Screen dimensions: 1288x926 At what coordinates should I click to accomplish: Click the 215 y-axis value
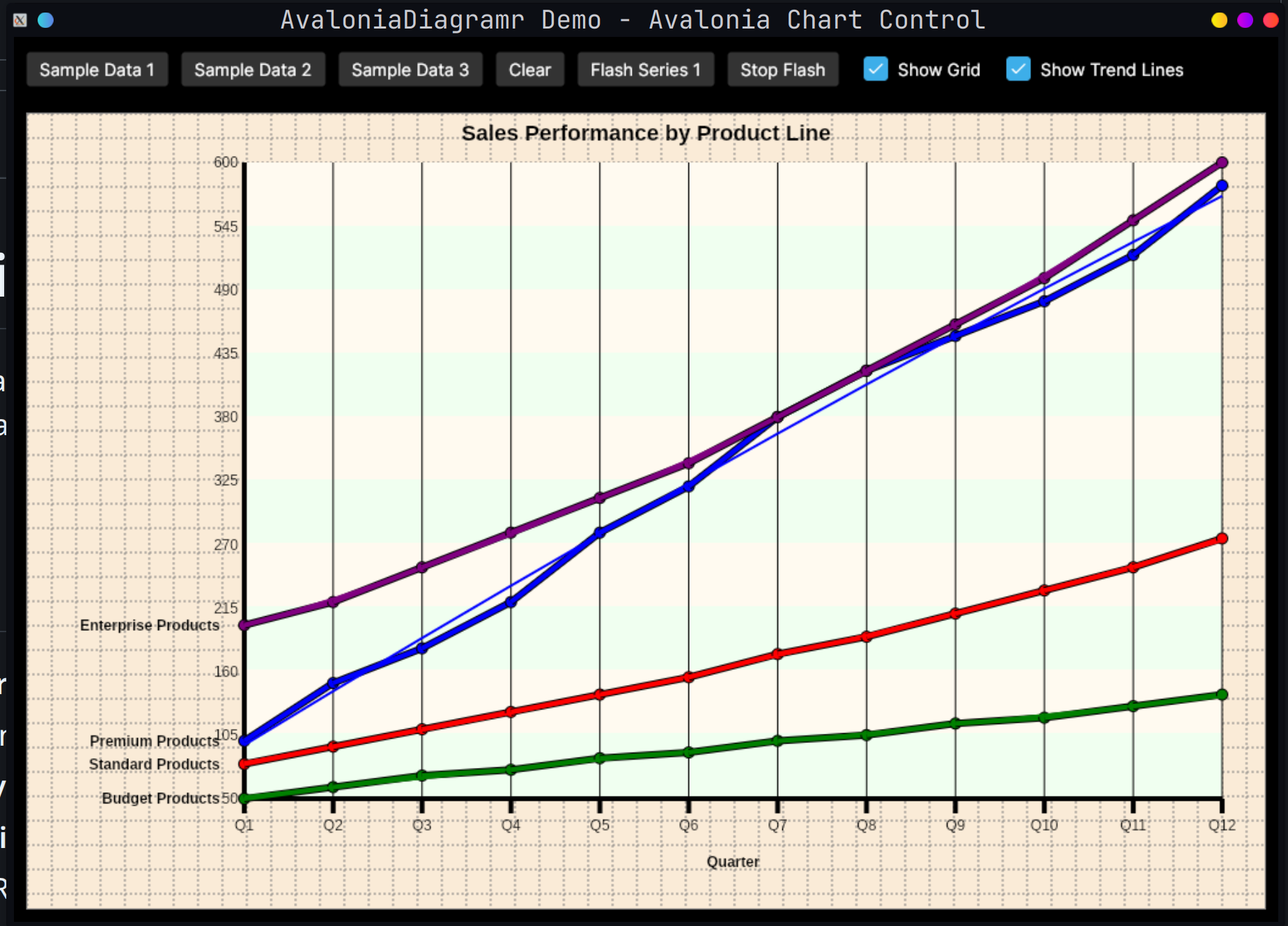226,608
